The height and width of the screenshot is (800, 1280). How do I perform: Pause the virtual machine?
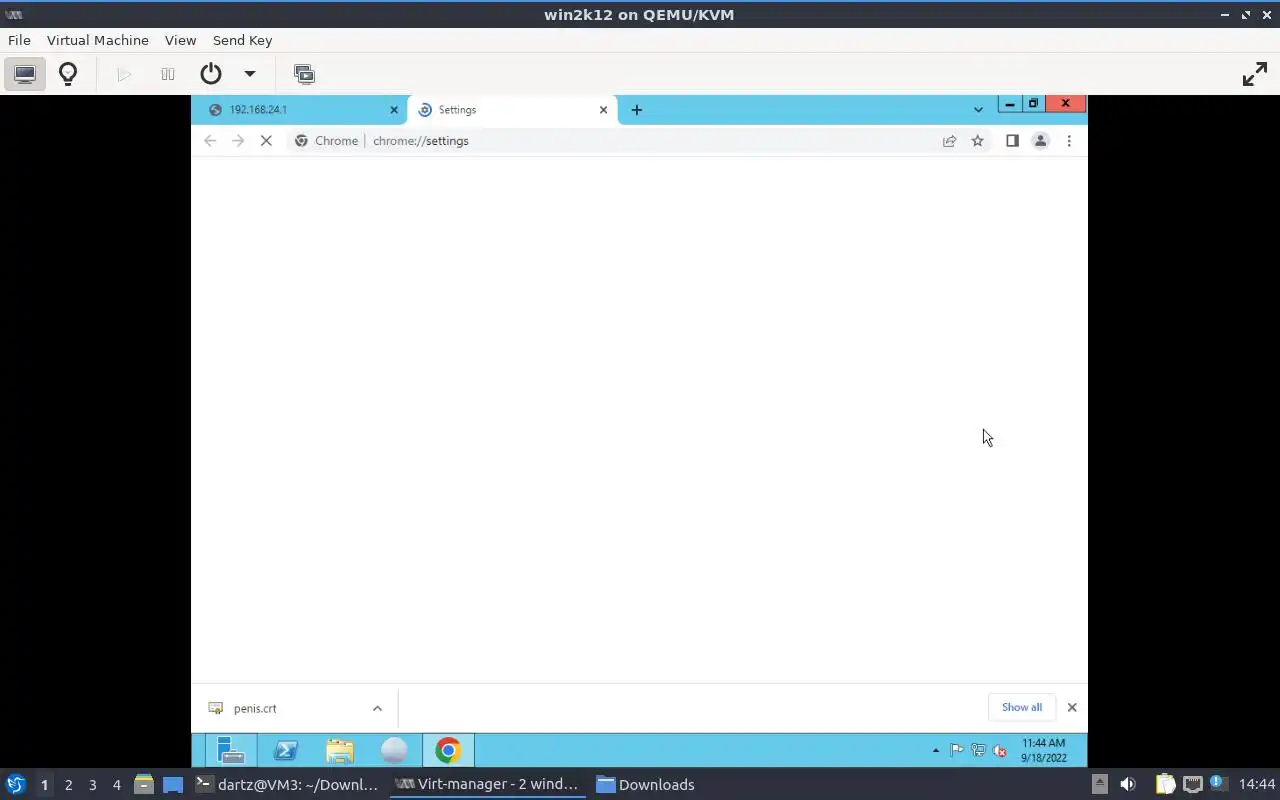tap(168, 74)
